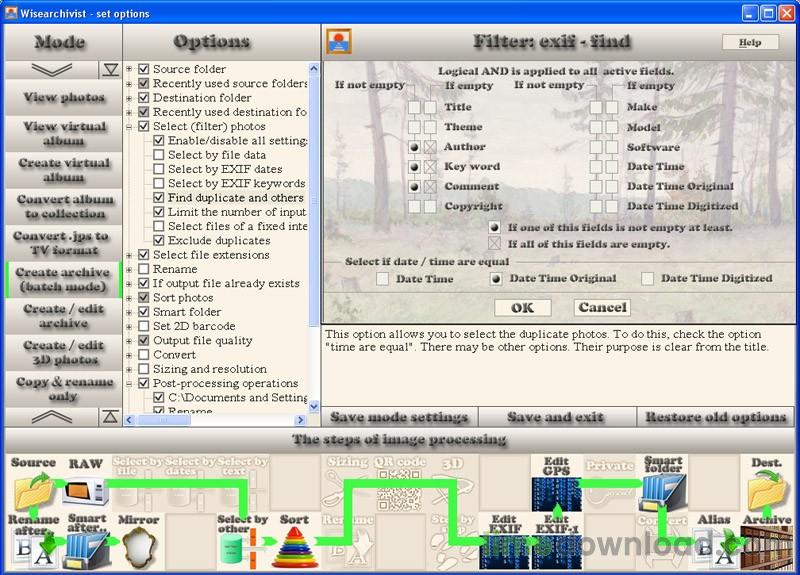800x575 pixels.
Task: Click Save mode settings
Action: pos(399,417)
